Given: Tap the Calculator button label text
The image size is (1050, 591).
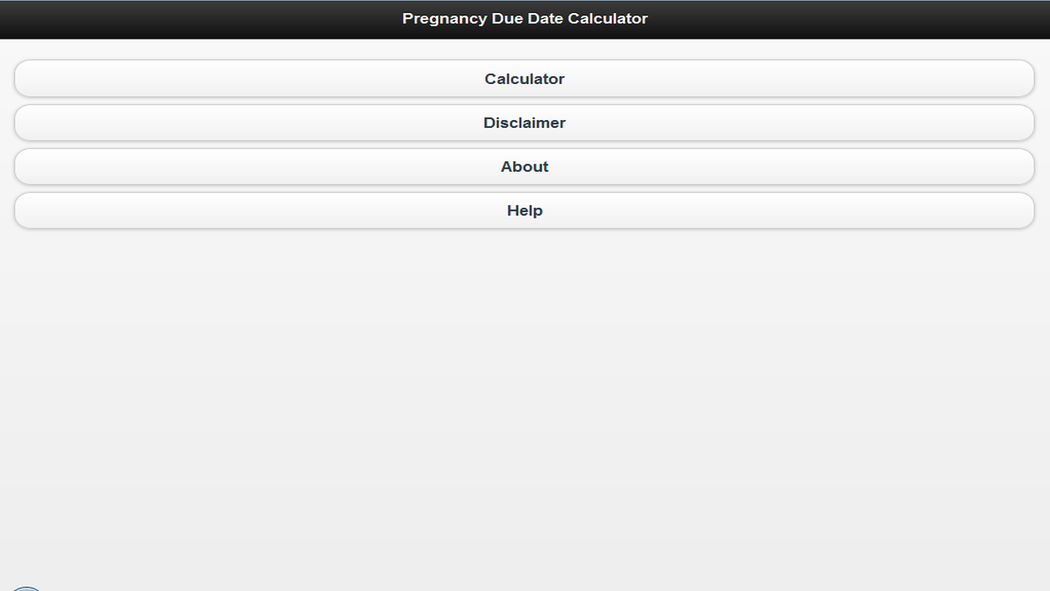Looking at the screenshot, I should click(x=524, y=79).
